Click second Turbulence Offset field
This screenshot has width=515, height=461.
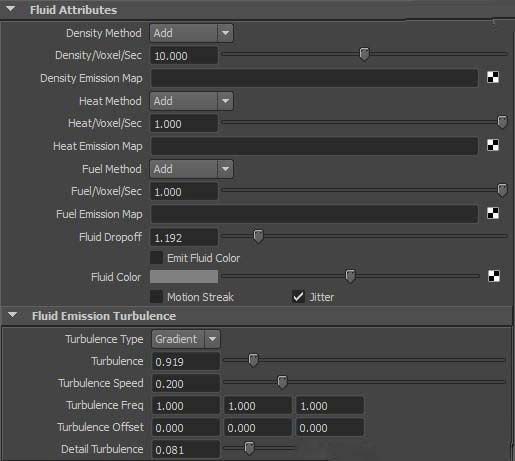point(258,428)
